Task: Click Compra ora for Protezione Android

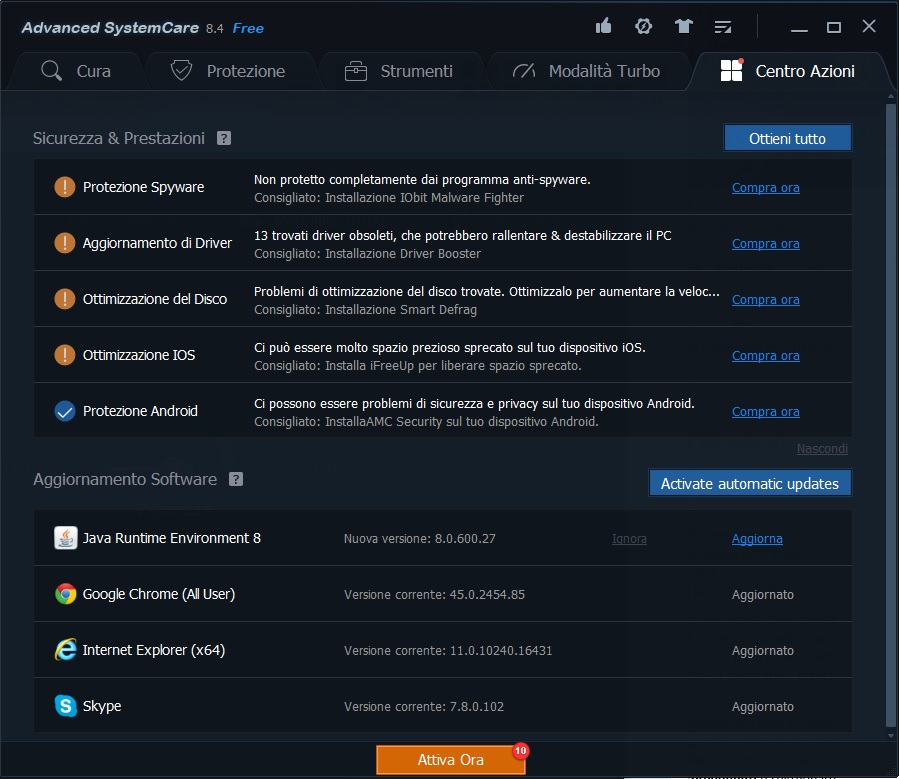Action: pos(765,412)
